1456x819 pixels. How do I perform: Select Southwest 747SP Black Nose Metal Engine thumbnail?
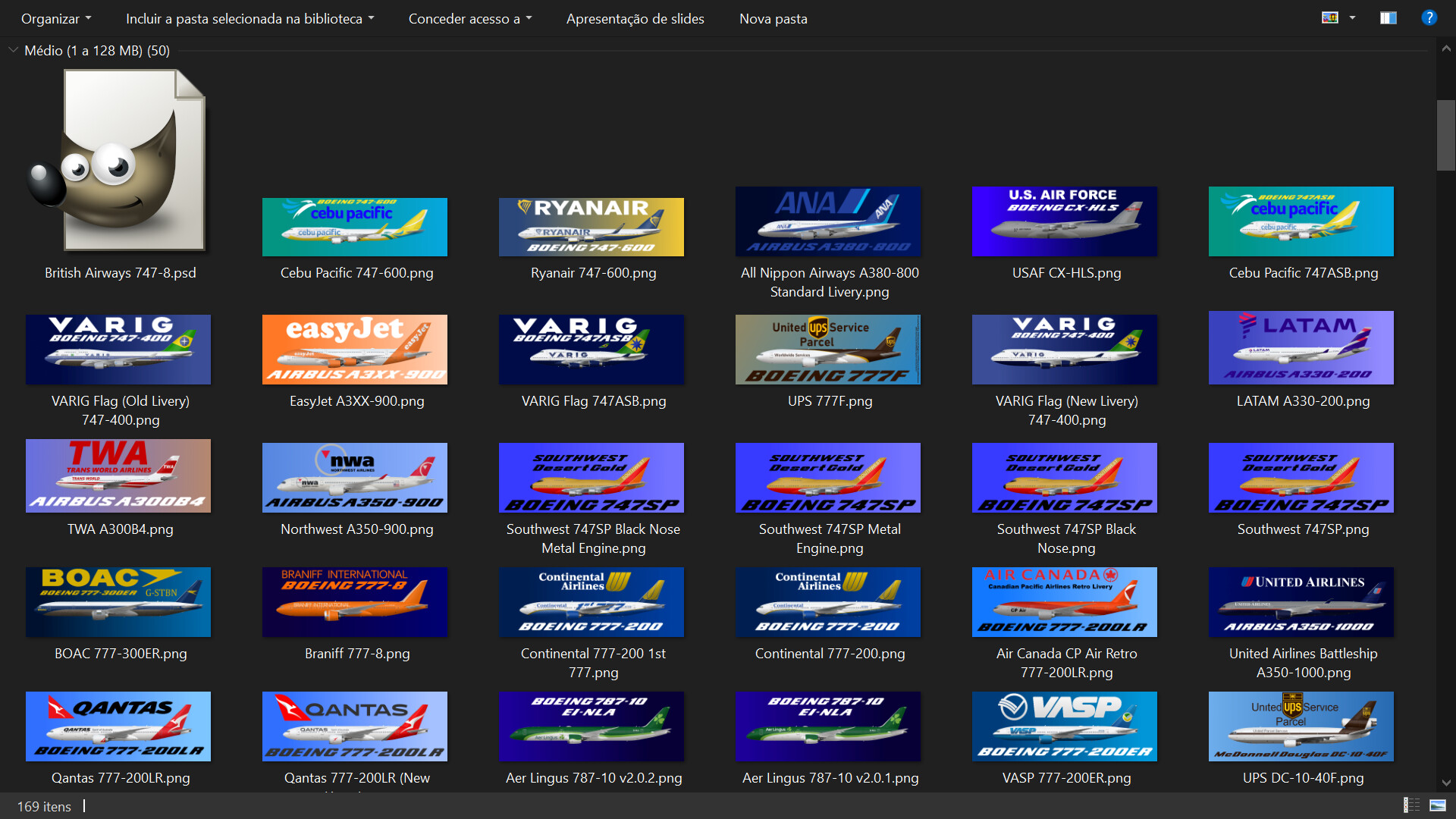(591, 478)
